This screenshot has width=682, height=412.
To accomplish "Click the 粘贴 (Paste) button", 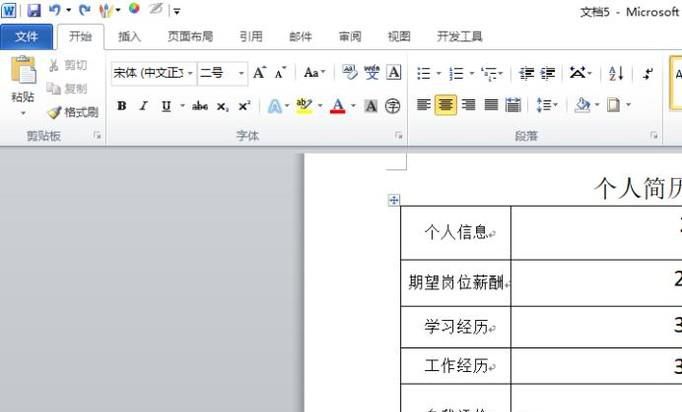I will (23, 79).
